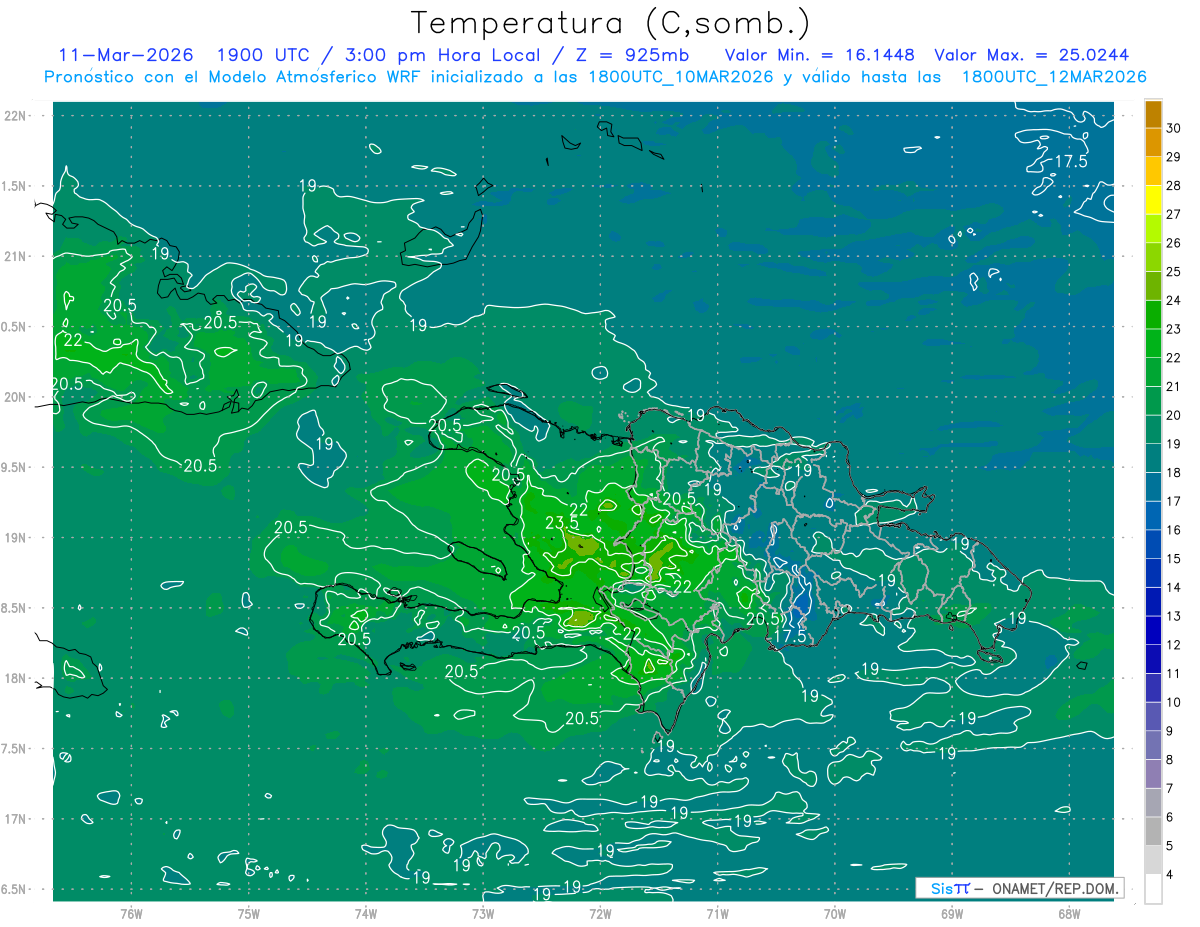
Task: Click the 18N latitude axis label
Action: click(x=16, y=679)
